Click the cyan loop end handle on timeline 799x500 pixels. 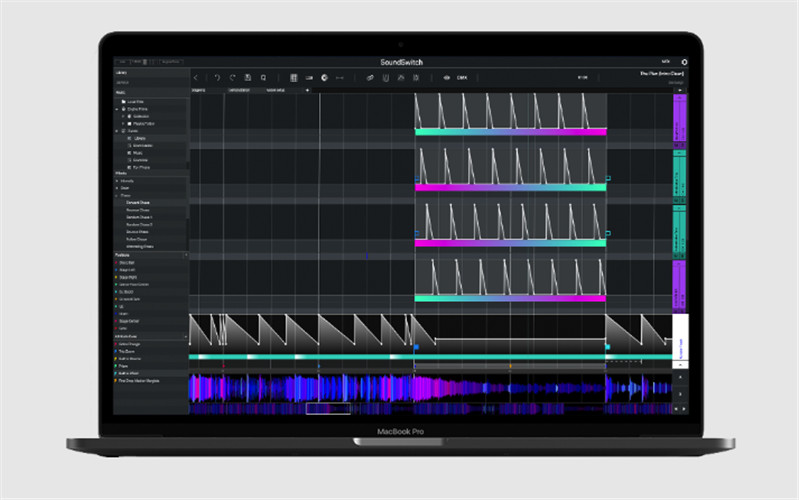pos(607,347)
